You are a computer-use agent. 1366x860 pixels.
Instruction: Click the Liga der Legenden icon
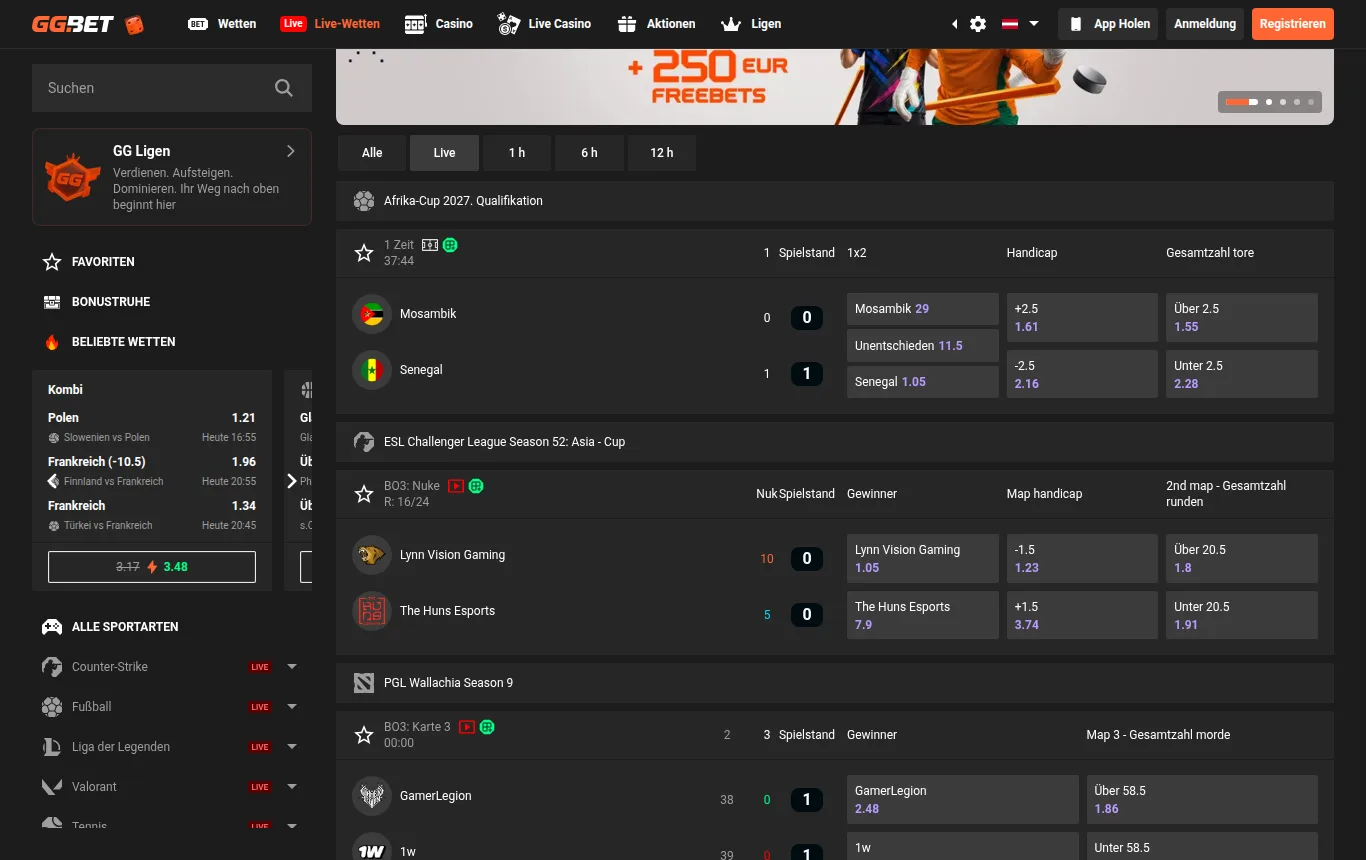point(52,747)
